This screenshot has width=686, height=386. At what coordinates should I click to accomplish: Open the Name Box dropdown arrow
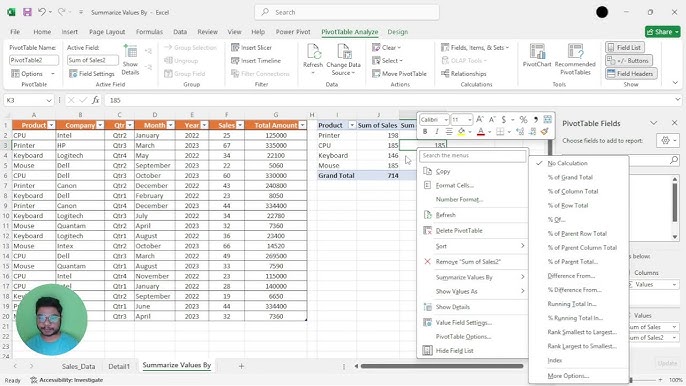[x=49, y=100]
